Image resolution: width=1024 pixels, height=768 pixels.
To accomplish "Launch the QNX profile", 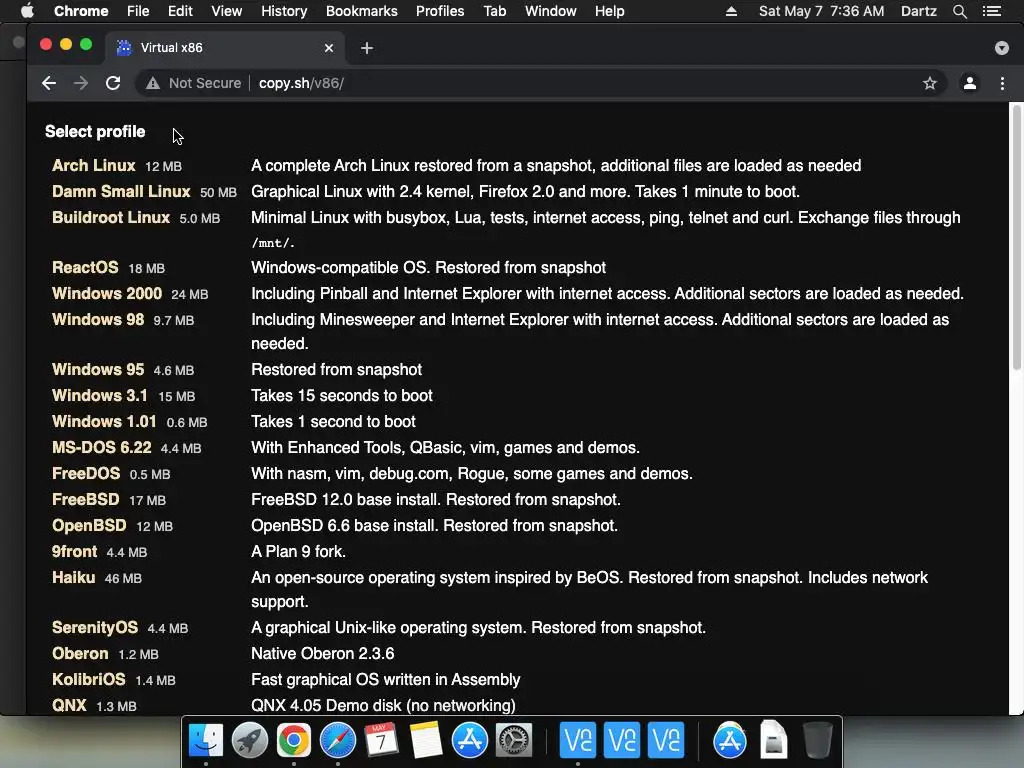I will point(69,706).
